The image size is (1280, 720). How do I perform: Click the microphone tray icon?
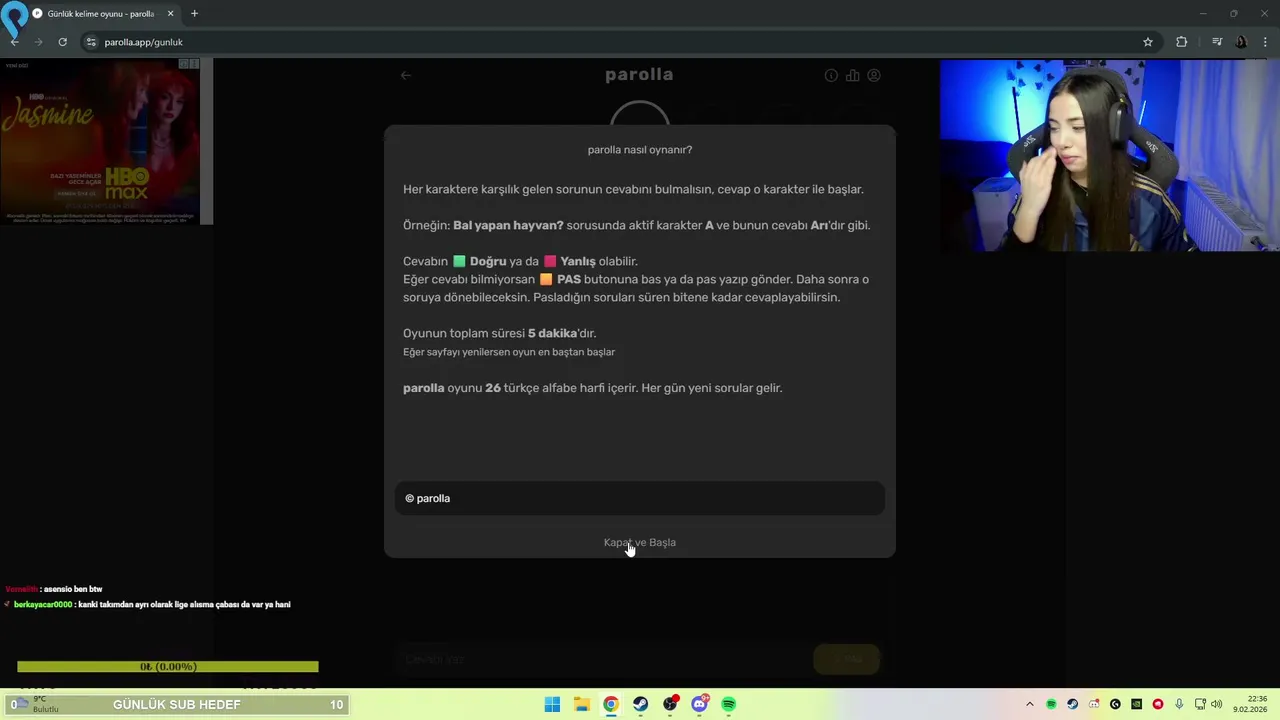1179,705
